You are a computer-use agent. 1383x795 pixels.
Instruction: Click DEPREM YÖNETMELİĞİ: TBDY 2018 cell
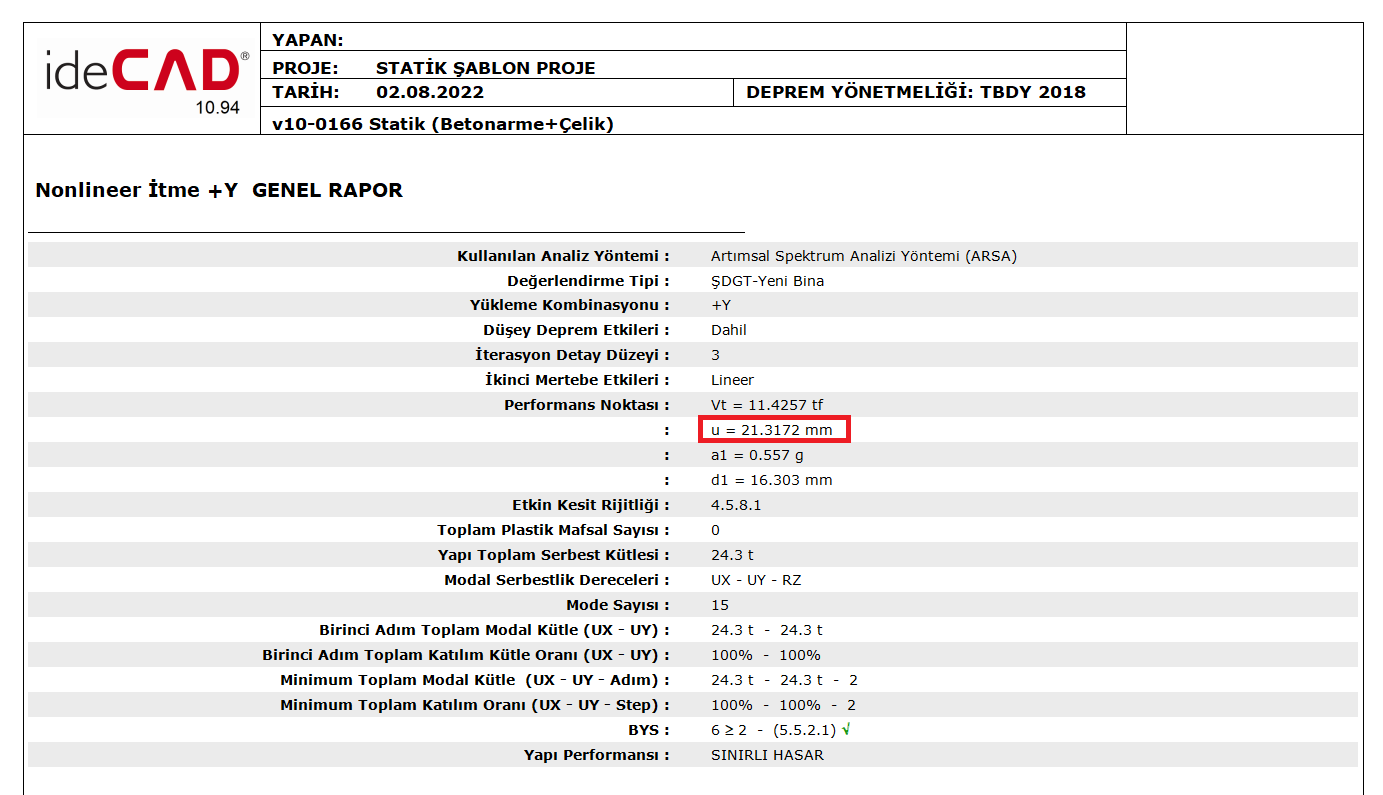915,92
